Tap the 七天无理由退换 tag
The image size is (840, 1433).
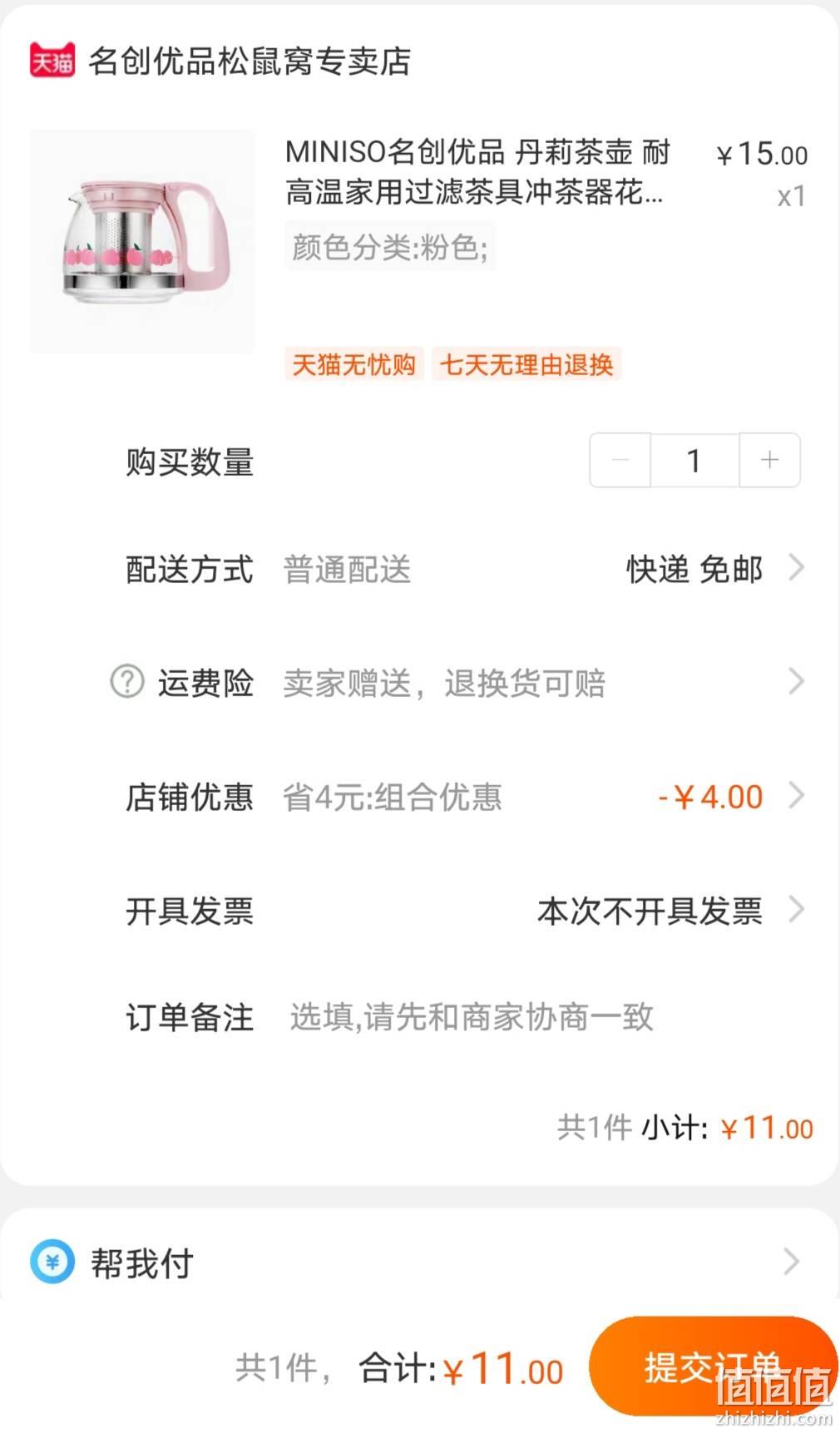(x=526, y=364)
